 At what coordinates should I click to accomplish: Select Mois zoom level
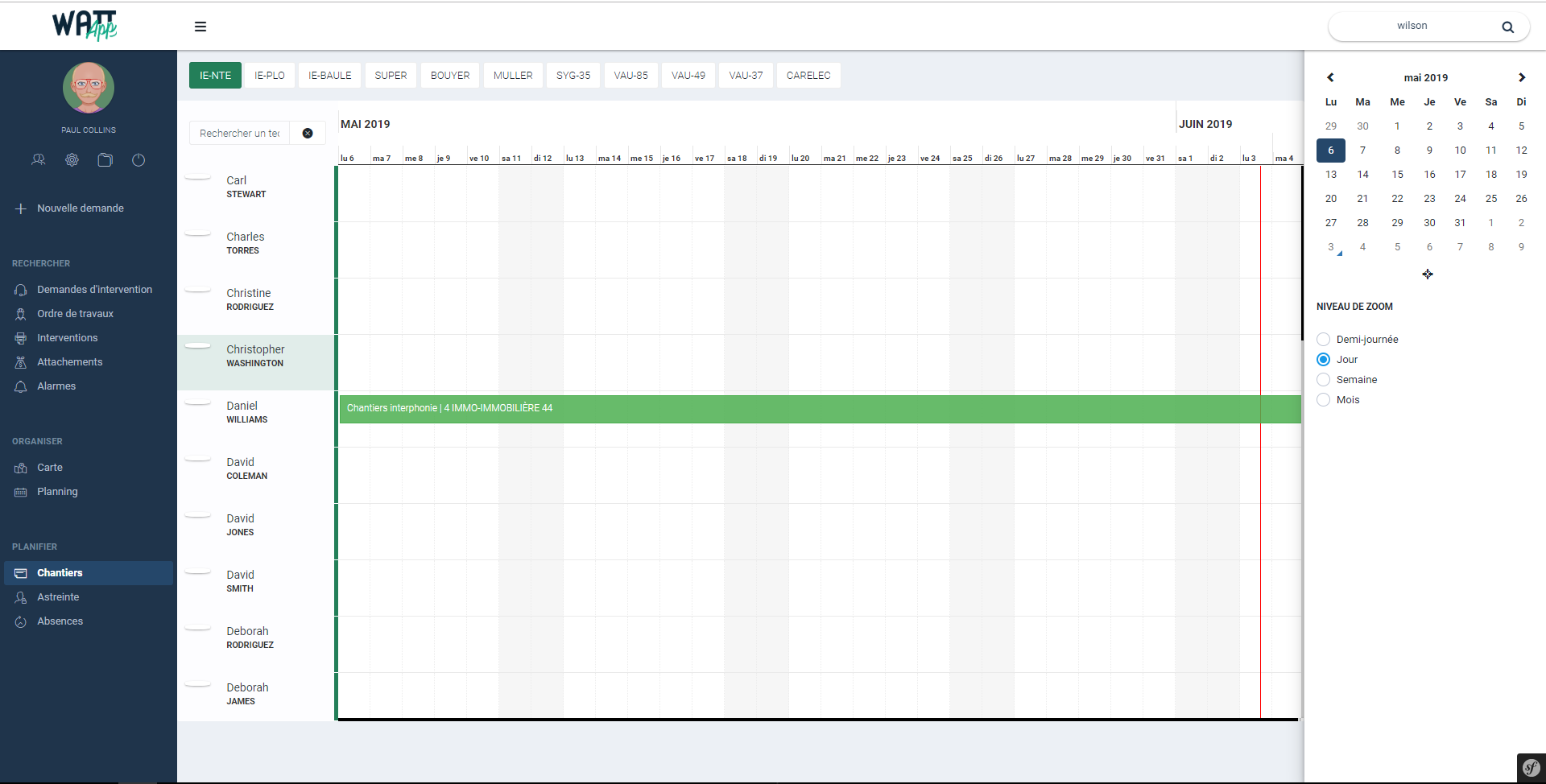1323,400
